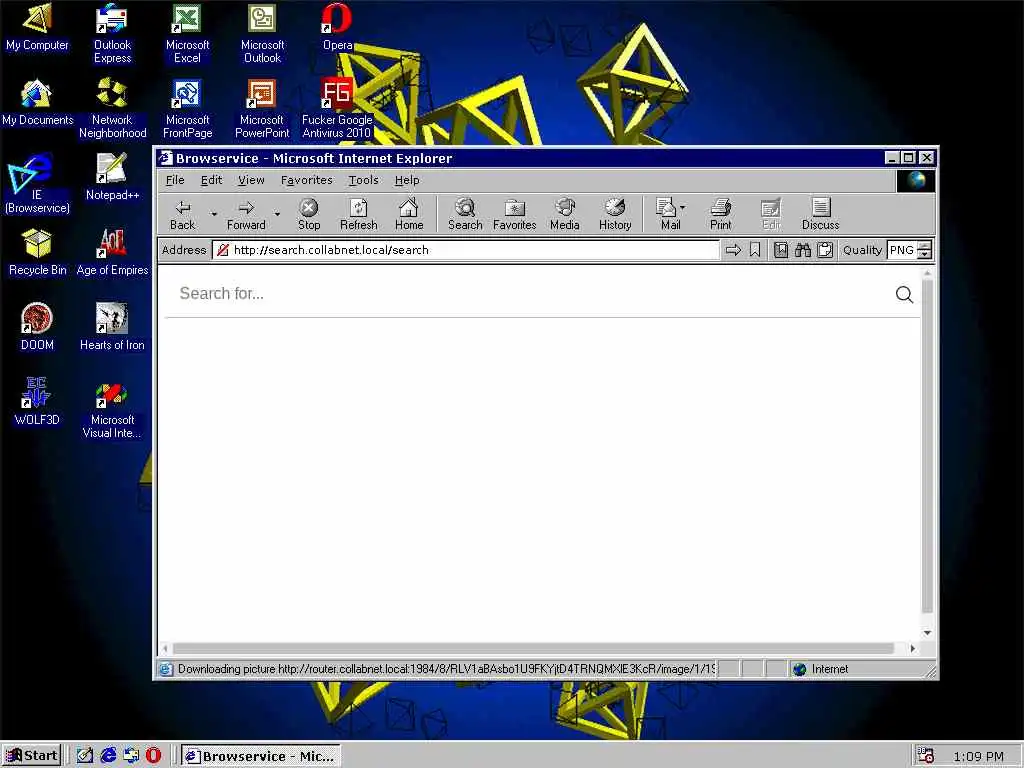Click the Quality PNG value field
The width and height of the screenshot is (1024, 768).
tap(903, 250)
